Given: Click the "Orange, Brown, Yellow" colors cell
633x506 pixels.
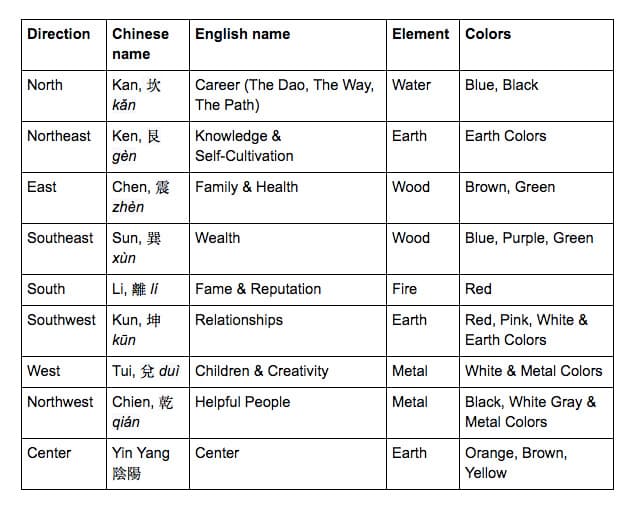Looking at the screenshot, I should click(x=516, y=463).
